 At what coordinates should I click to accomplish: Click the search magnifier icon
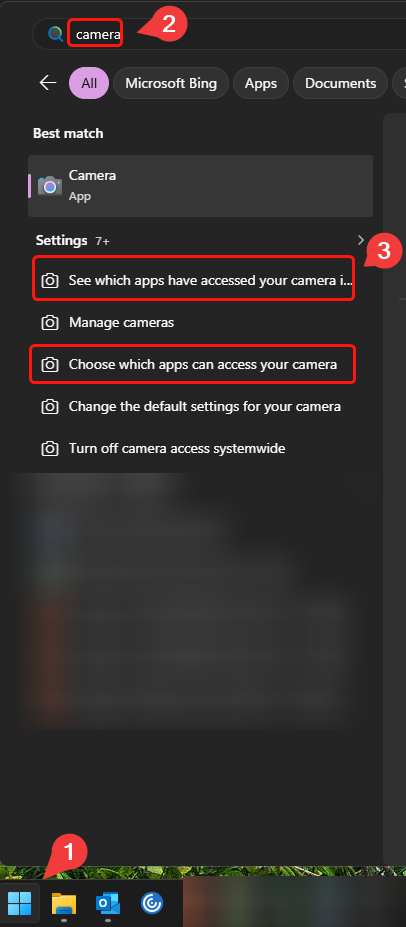point(56,34)
